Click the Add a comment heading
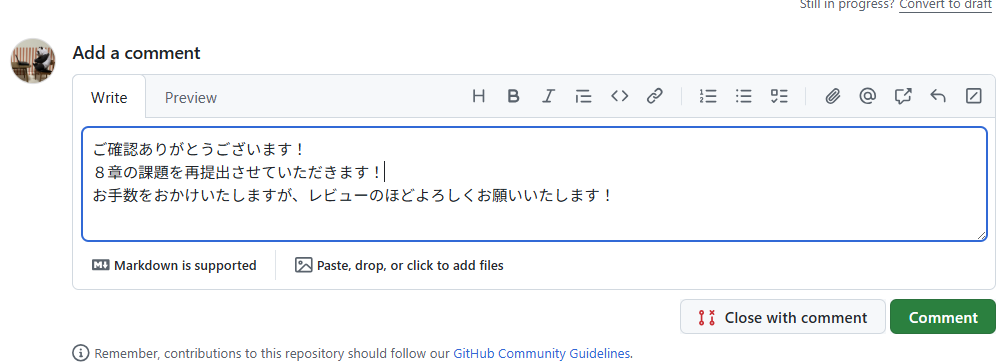Viewport: 1003px width, 362px height. [136, 52]
